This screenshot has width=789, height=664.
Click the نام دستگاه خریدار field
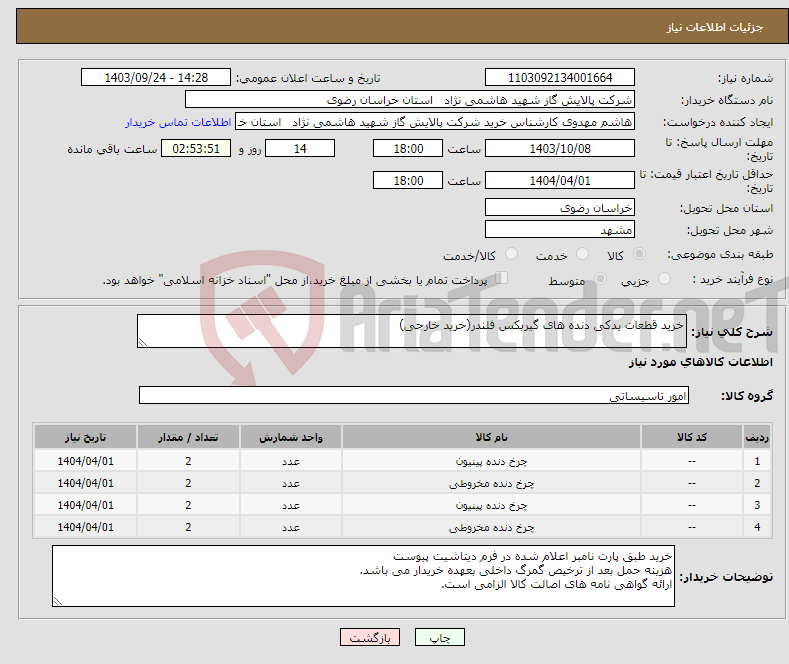pyautogui.click(x=410, y=100)
